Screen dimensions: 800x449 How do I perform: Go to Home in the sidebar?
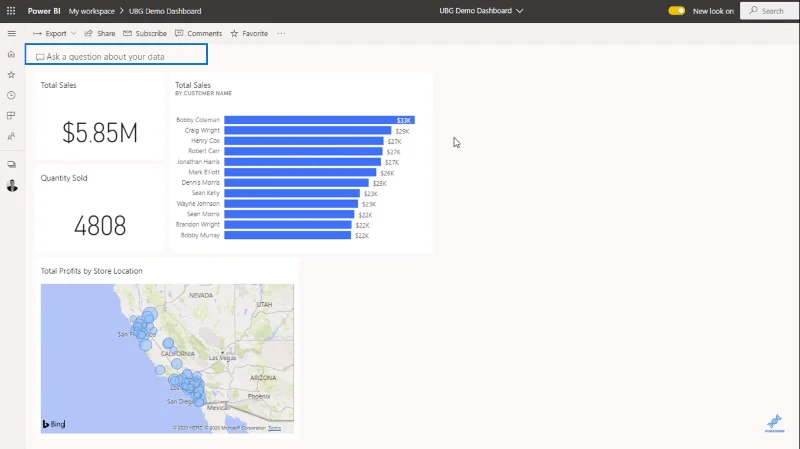(11, 54)
